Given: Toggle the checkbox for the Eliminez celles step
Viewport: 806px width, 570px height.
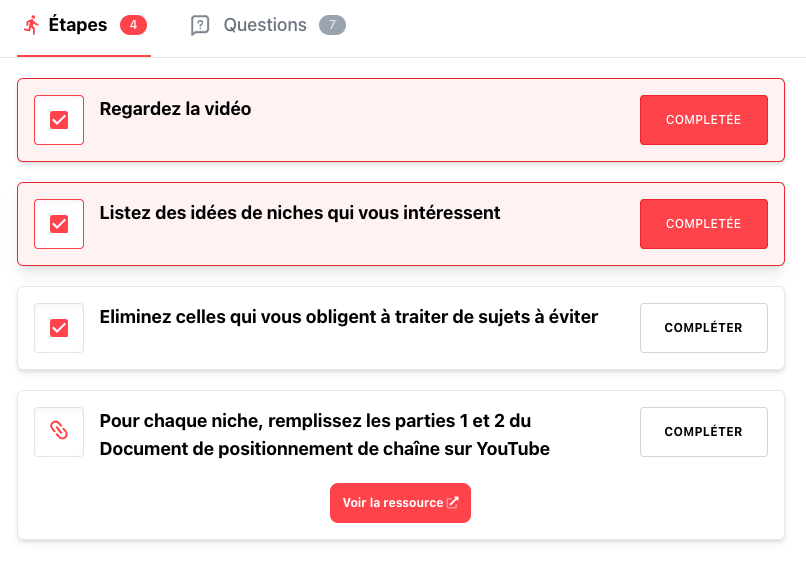Looking at the screenshot, I should coord(59,328).
